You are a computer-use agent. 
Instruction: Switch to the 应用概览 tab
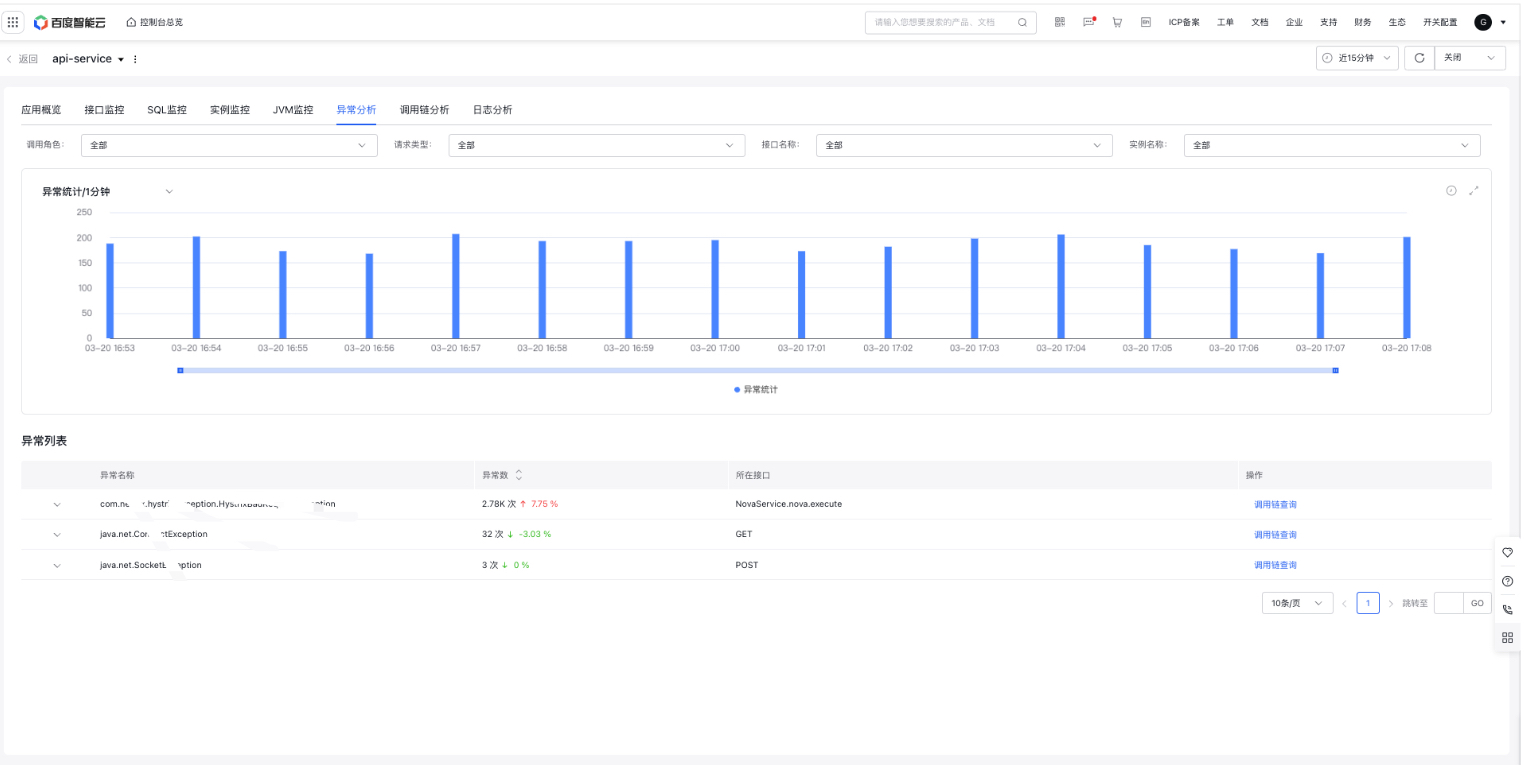click(41, 110)
